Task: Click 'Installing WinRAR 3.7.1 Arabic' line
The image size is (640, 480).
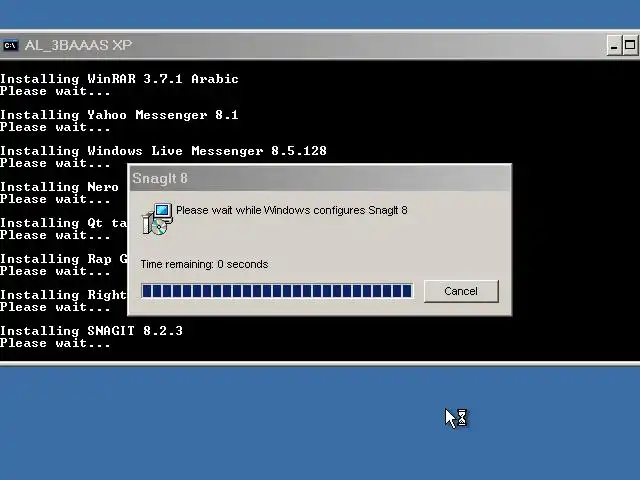Action: coord(119,79)
